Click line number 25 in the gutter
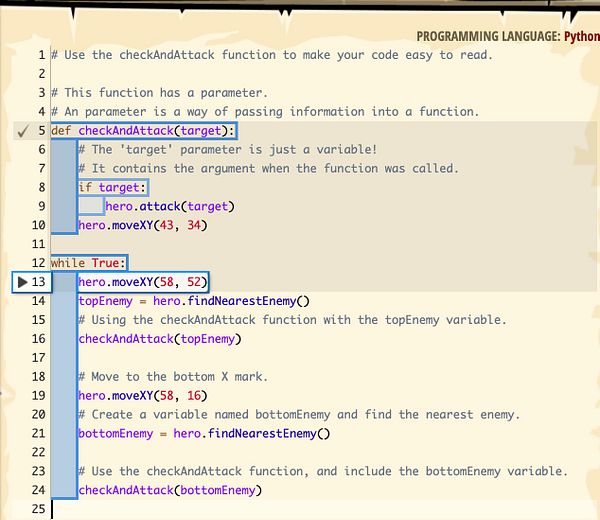This screenshot has width=600, height=520. point(39,509)
